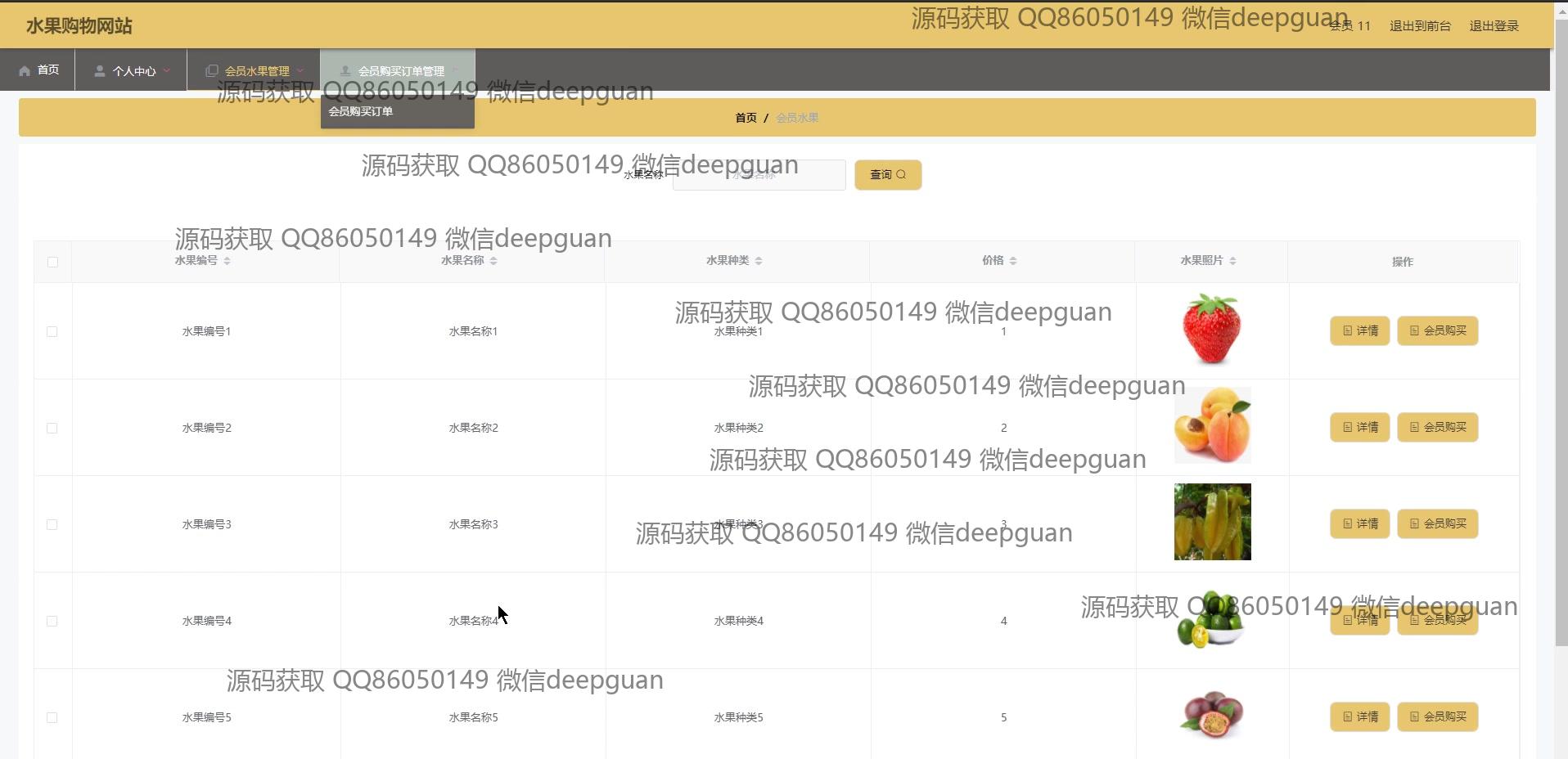This screenshot has width=1568, height=759.
Task: Click 会员购买 button for 水果编号2
Action: coord(1437,427)
